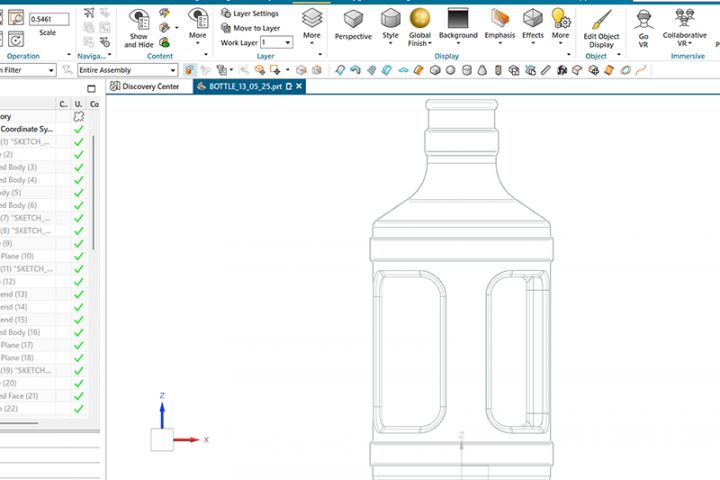Select the solid block body filter icon

435,70
